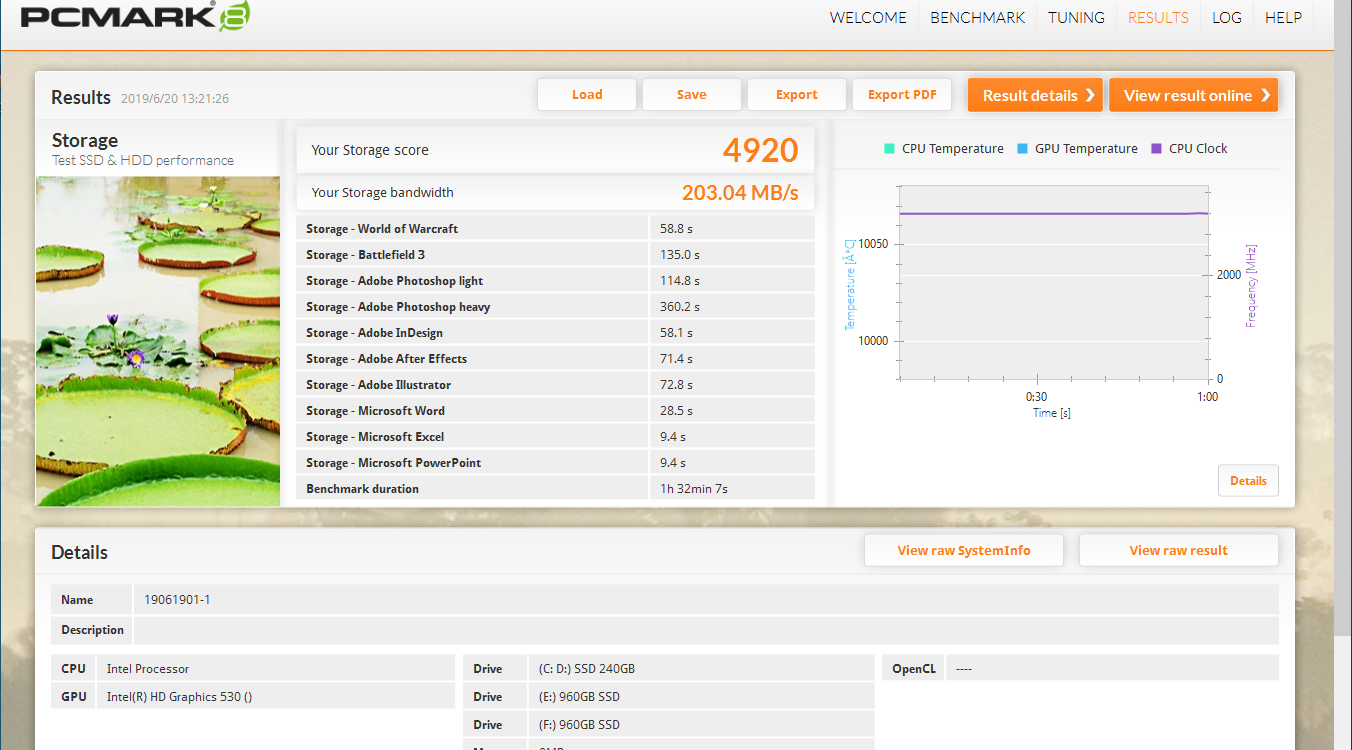Click the Storage water lily thumbnail
Screen dimensions: 1352x750
coord(158,340)
